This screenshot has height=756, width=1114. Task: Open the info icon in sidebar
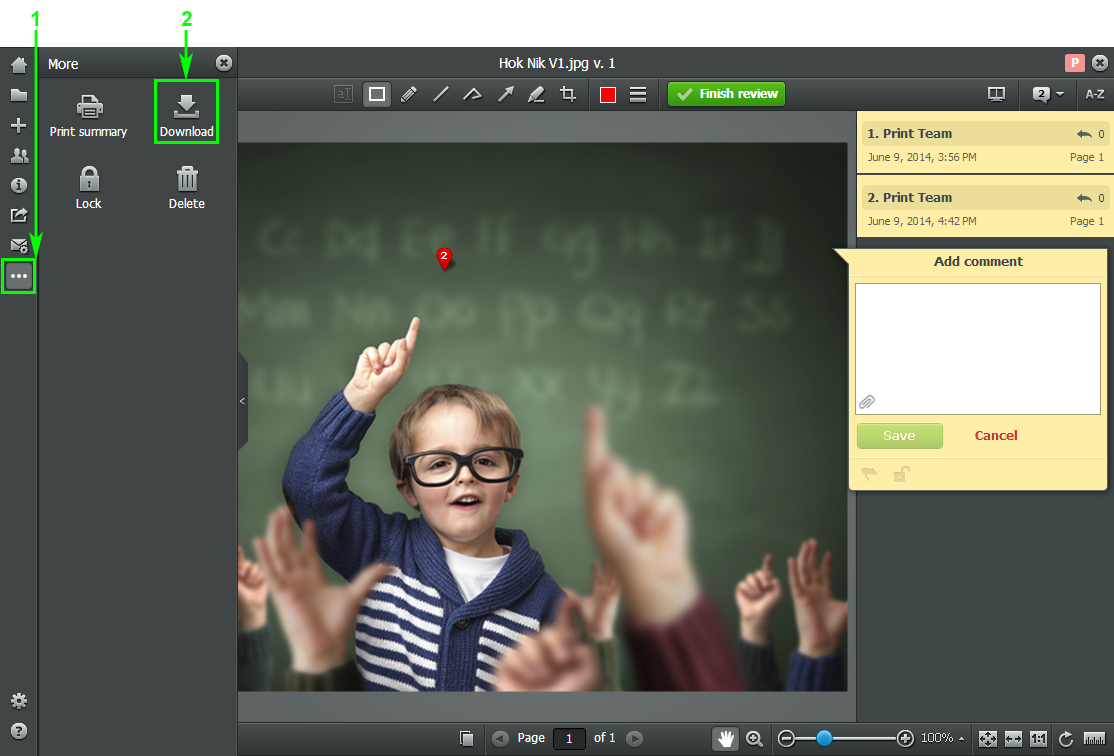(x=18, y=185)
